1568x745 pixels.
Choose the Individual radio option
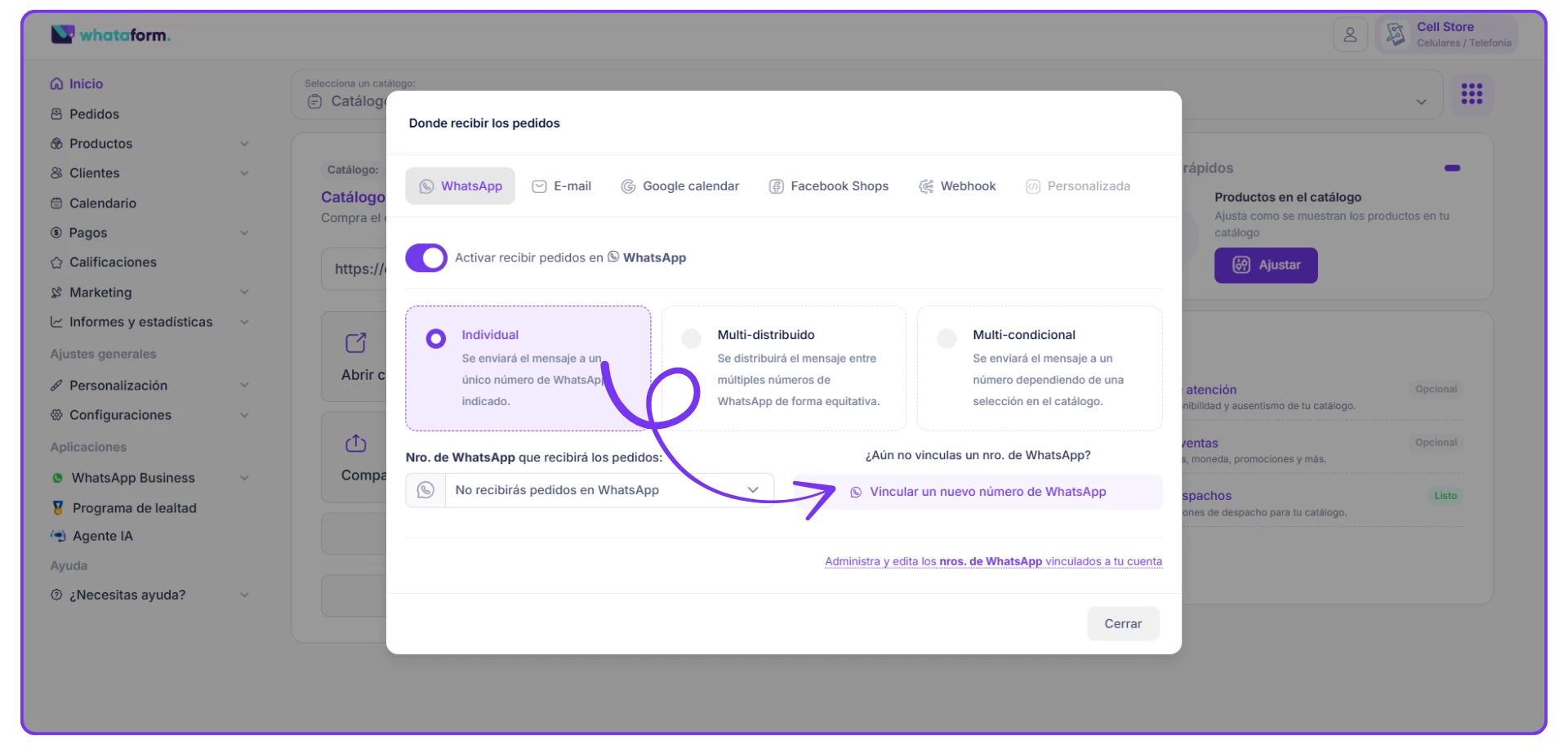436,338
